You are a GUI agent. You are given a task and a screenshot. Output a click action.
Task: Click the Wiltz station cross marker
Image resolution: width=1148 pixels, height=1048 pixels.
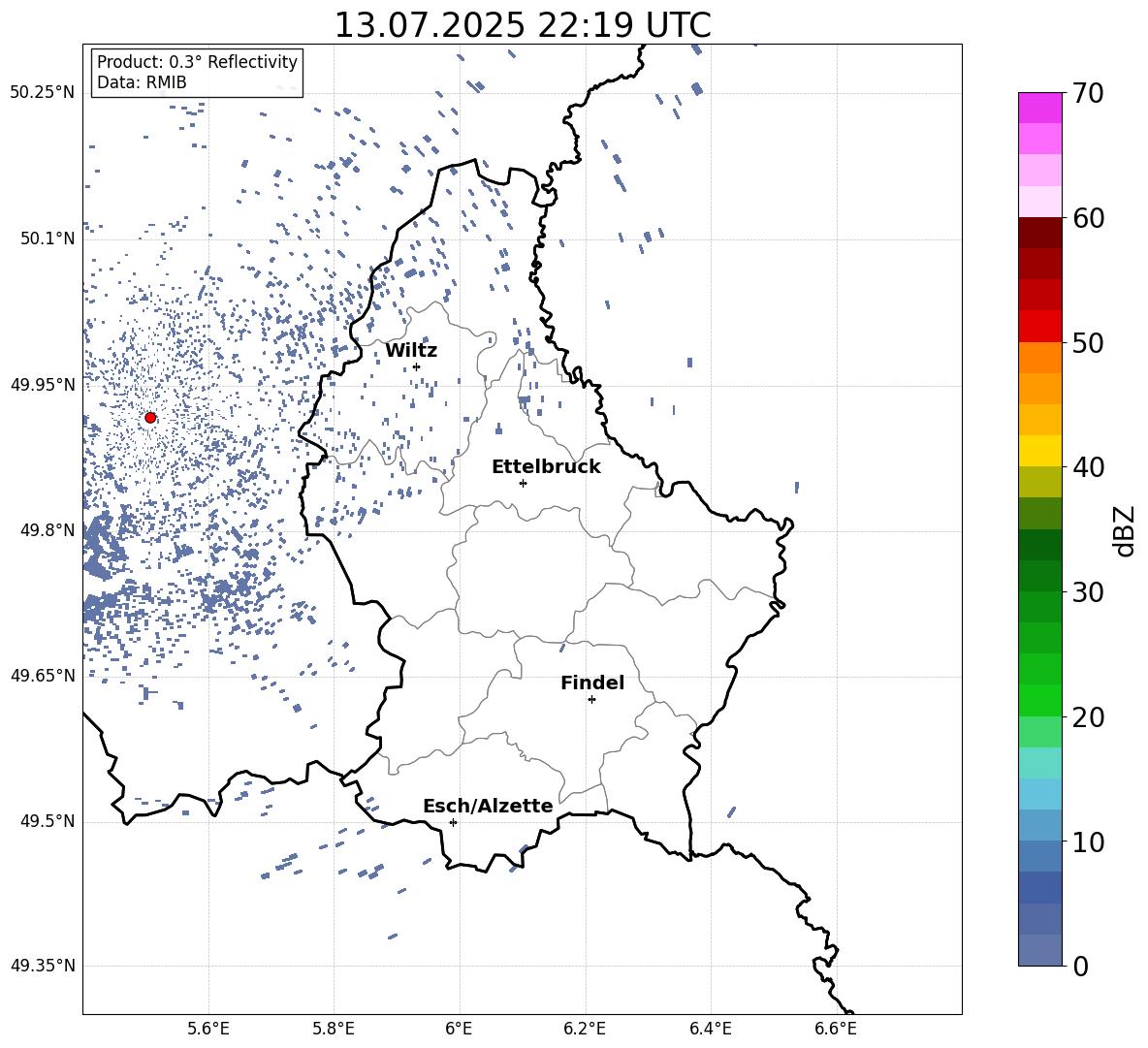(417, 366)
